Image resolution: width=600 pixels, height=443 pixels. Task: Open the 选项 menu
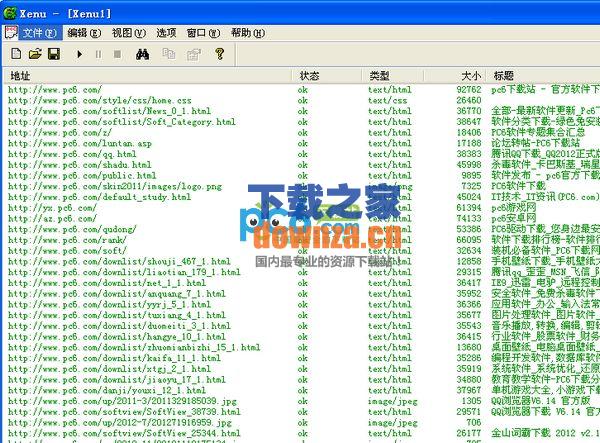coord(166,33)
